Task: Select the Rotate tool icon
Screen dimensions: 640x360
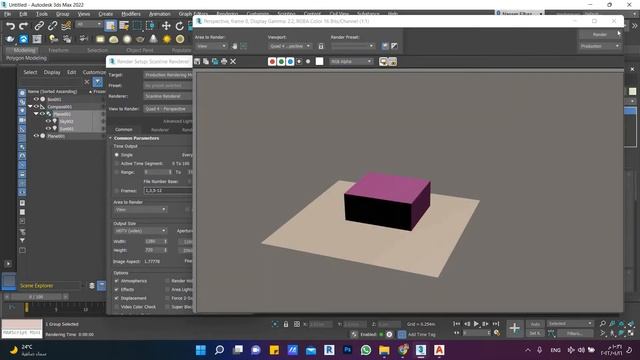Action: (x=180, y=26)
